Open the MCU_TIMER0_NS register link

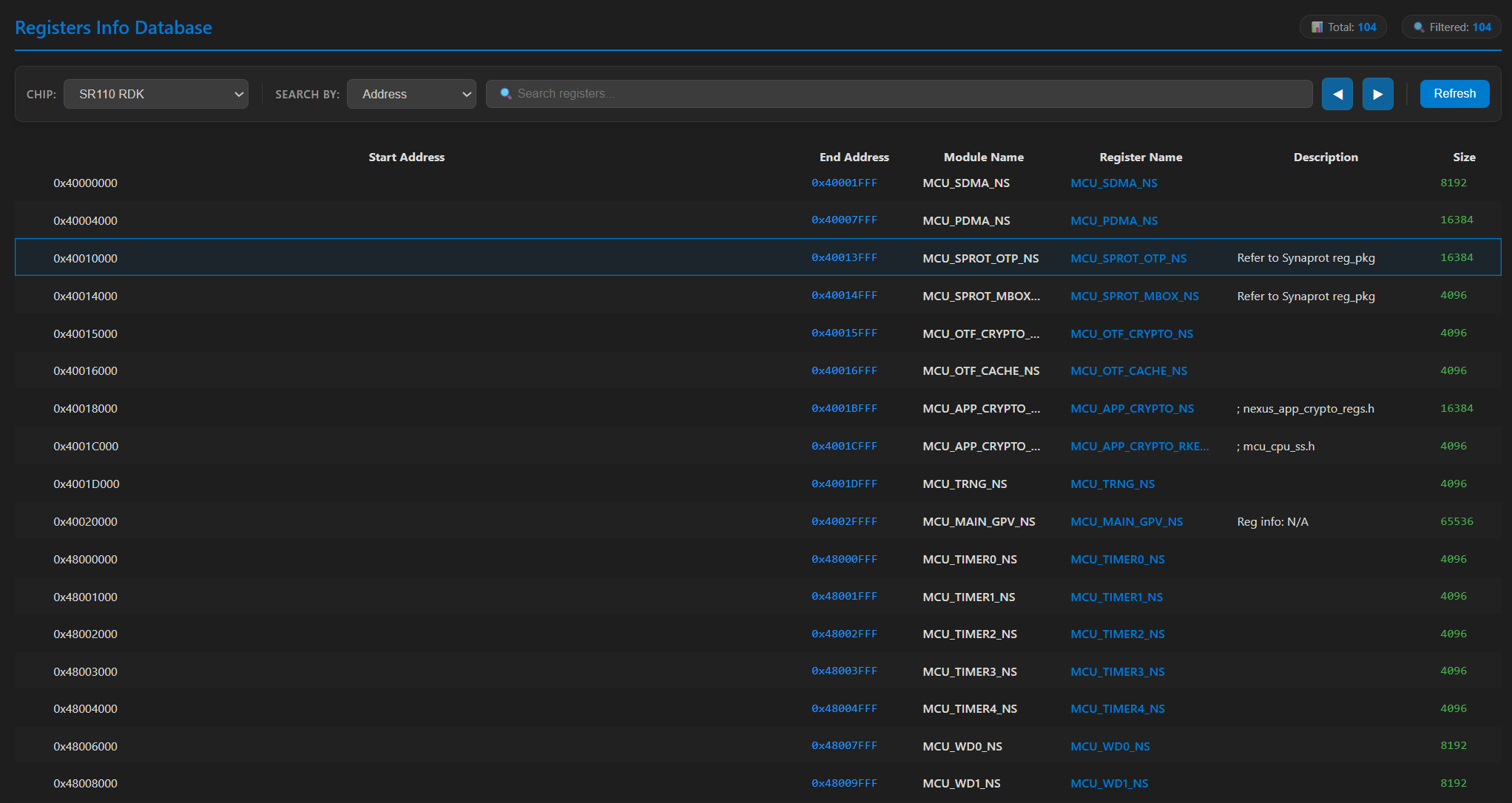click(1117, 559)
